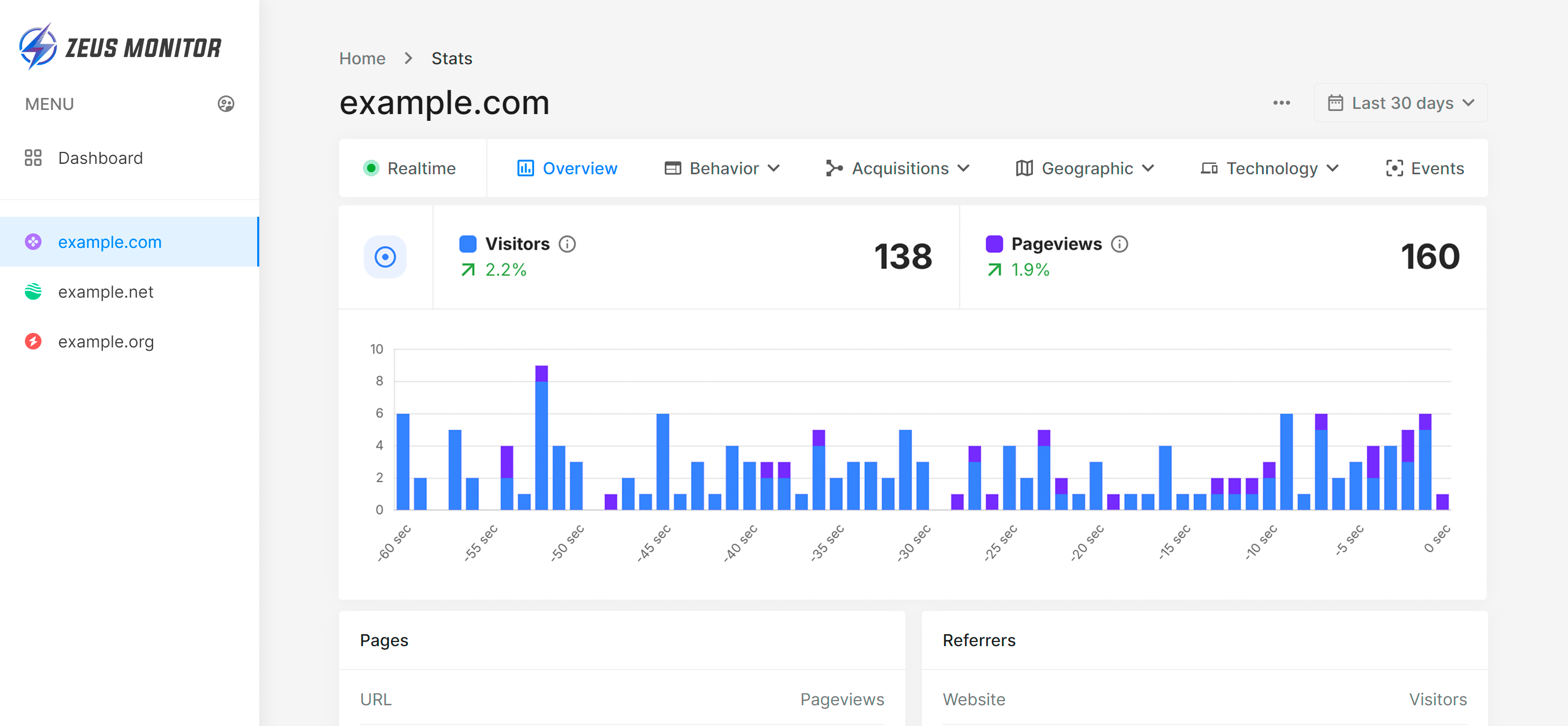Click the Pages panel heading
This screenshot has height=726, width=1568.
click(384, 640)
